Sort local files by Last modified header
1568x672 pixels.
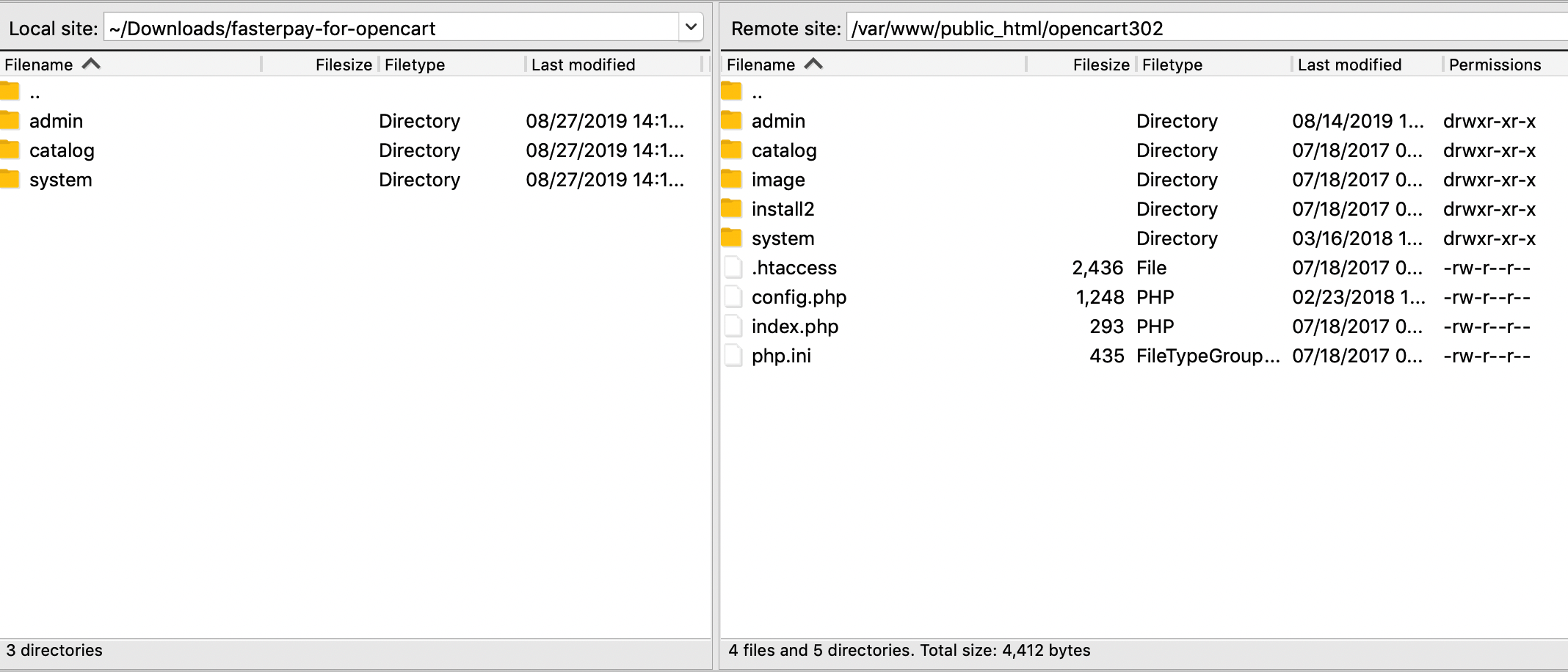coord(614,65)
